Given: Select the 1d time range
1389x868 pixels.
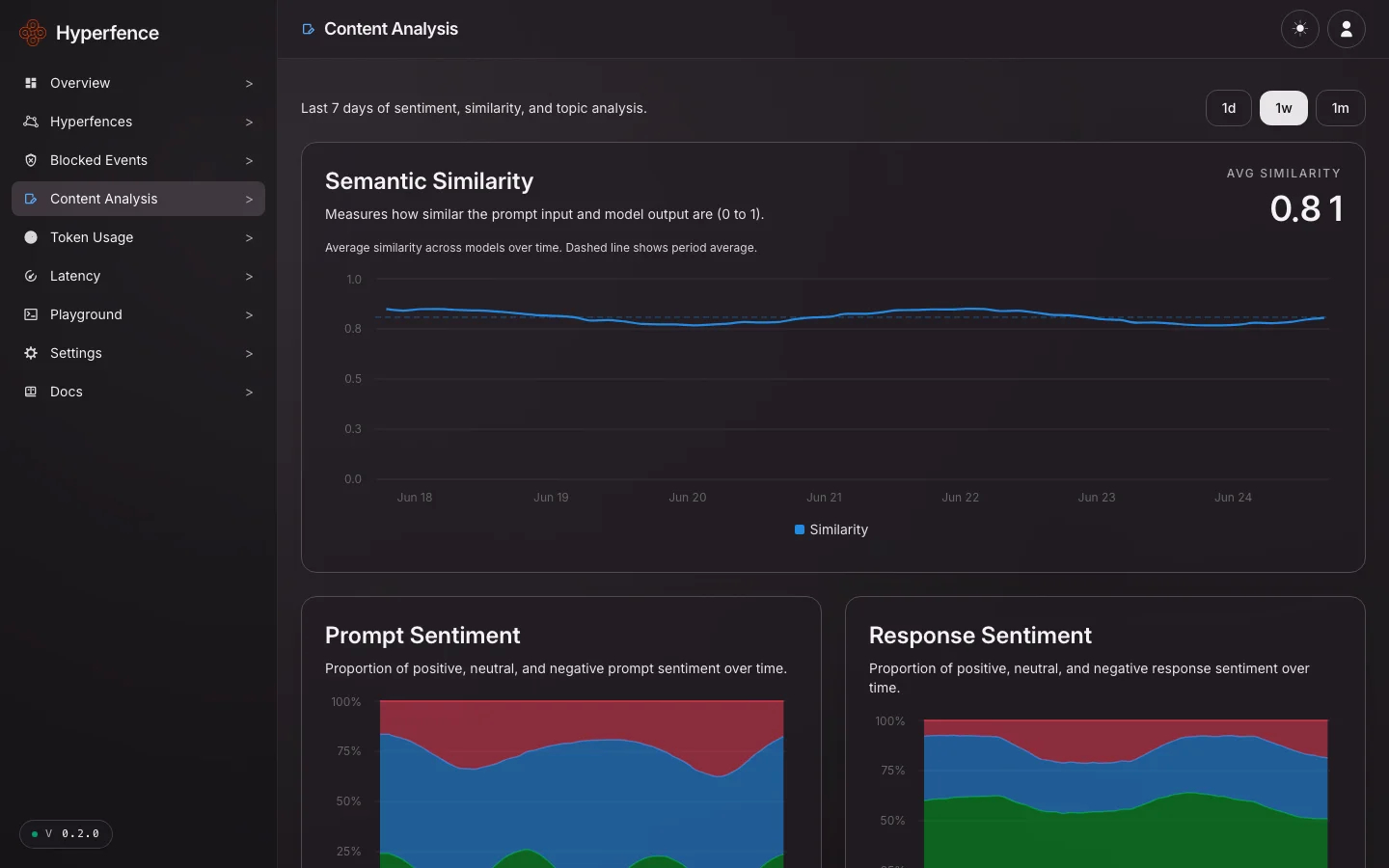Looking at the screenshot, I should pos(1229,108).
